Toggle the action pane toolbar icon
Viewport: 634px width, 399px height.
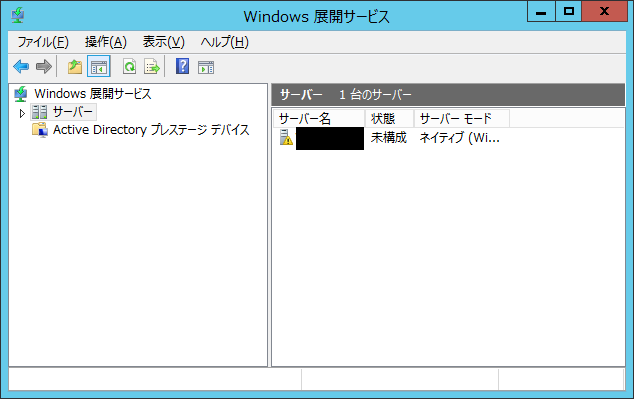(x=206, y=67)
